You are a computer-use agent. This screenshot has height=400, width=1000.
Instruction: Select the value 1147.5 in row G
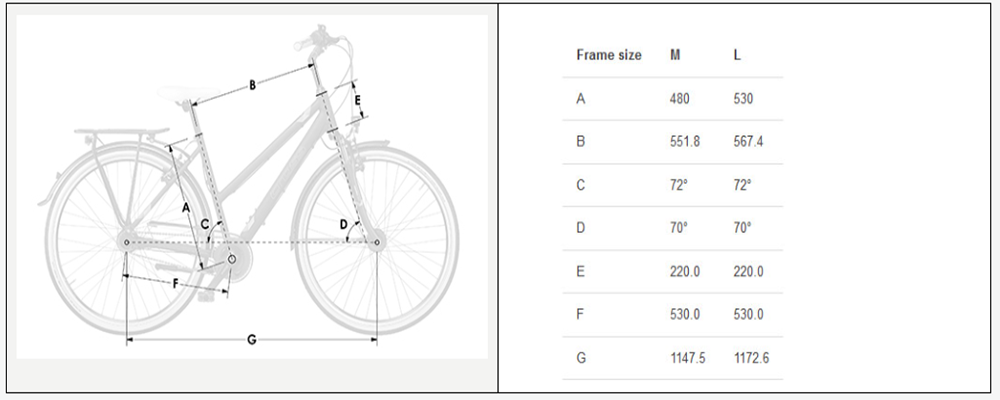tap(688, 358)
